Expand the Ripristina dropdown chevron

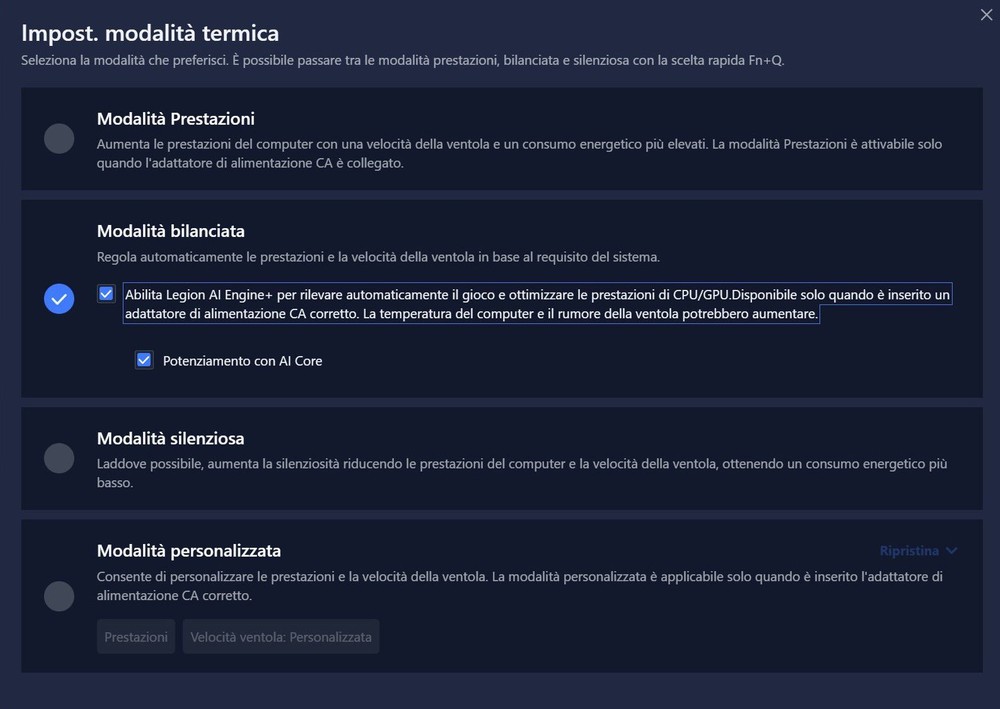951,551
